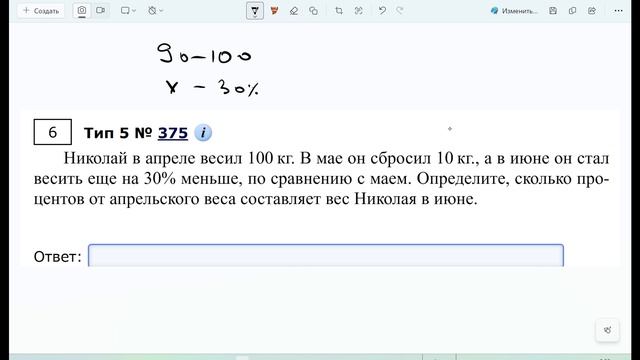This screenshot has width=640, height=360.
Task: Click the '100 кг' value in problem text
Action: pyautogui.click(x=271, y=158)
